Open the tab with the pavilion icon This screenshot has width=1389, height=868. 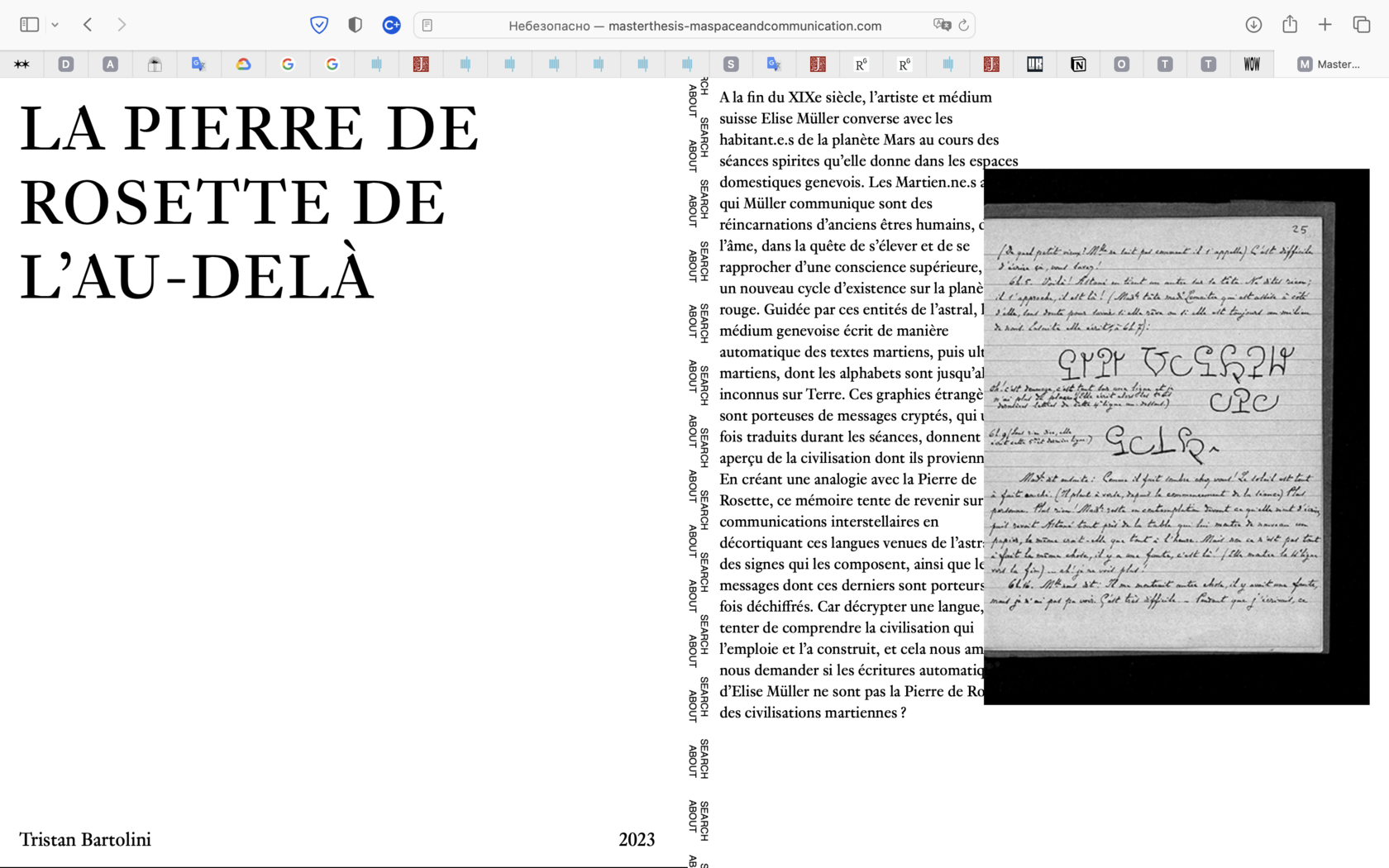pyautogui.click(x=155, y=64)
